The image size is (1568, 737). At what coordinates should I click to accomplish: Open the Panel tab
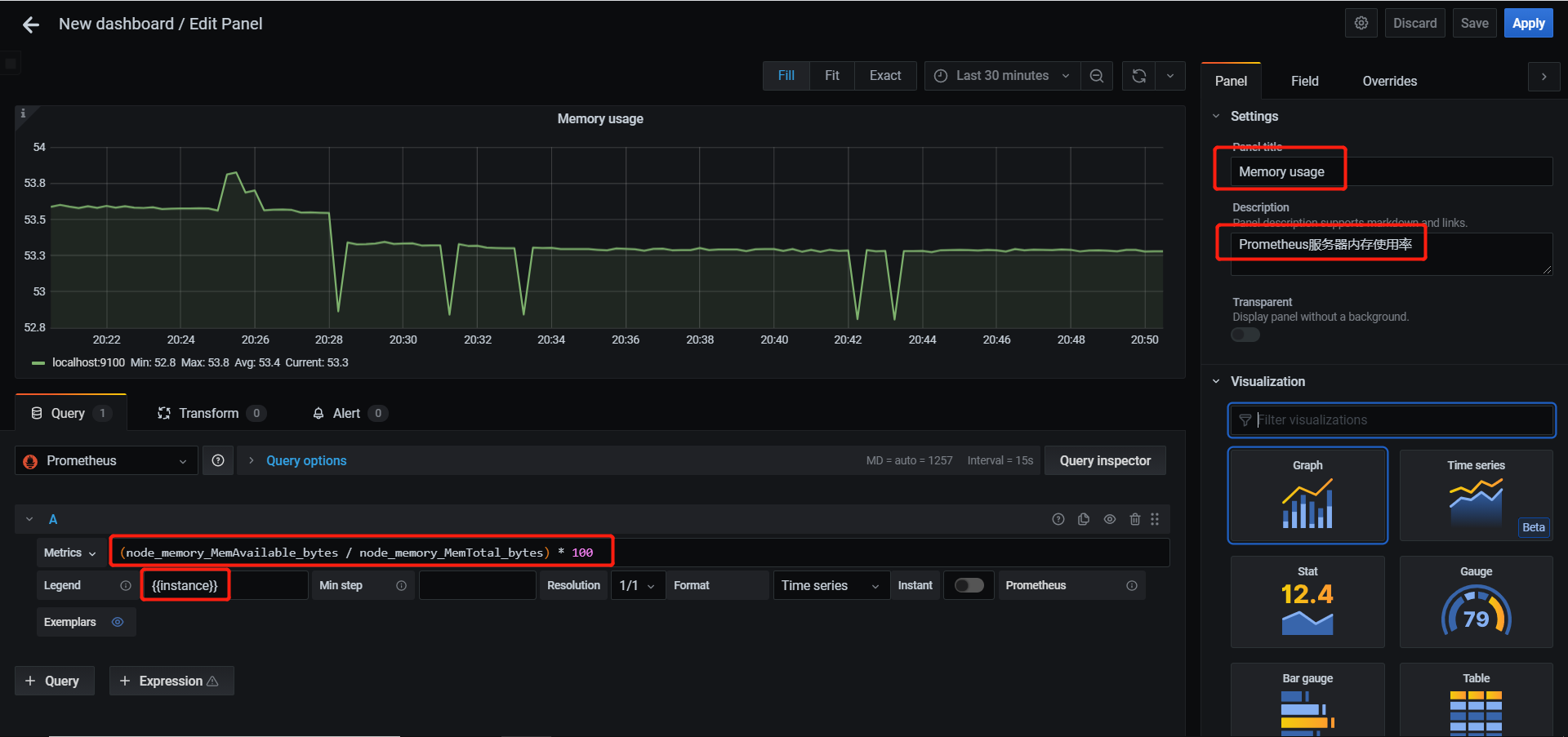[1231, 81]
